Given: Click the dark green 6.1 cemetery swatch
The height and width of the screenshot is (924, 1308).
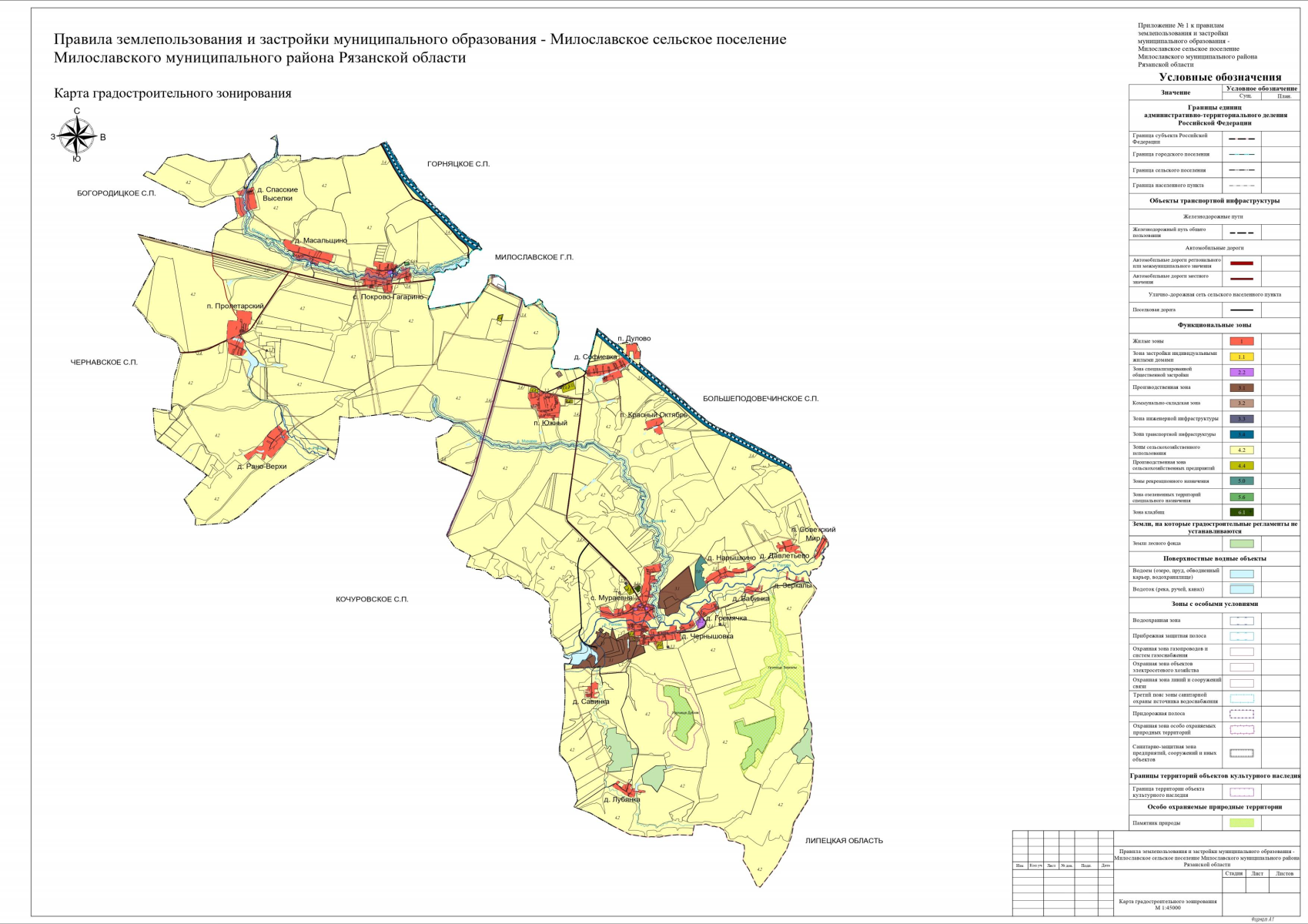Looking at the screenshot, I should coord(1241,512).
